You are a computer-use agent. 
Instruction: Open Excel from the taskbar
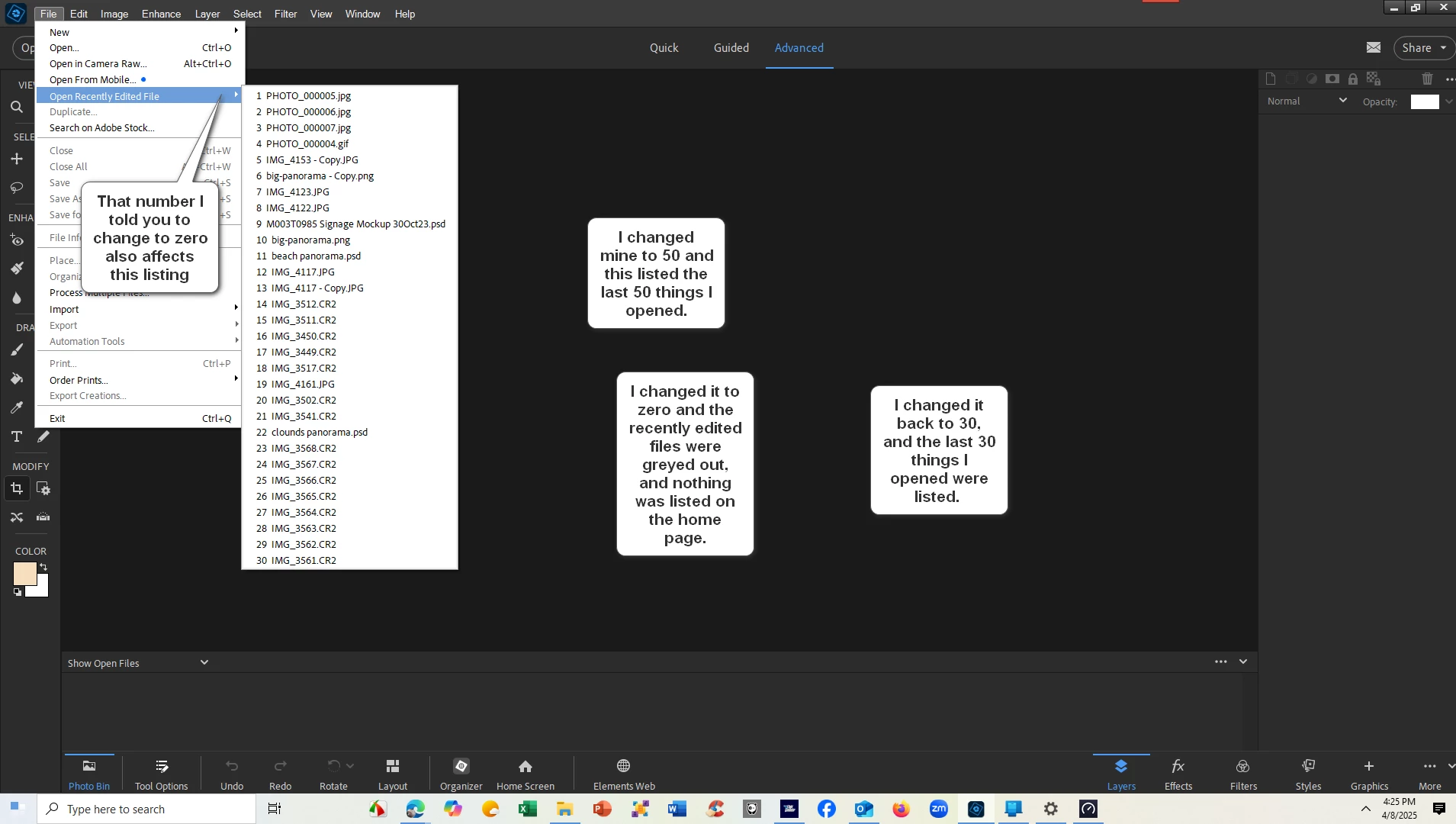[527, 809]
